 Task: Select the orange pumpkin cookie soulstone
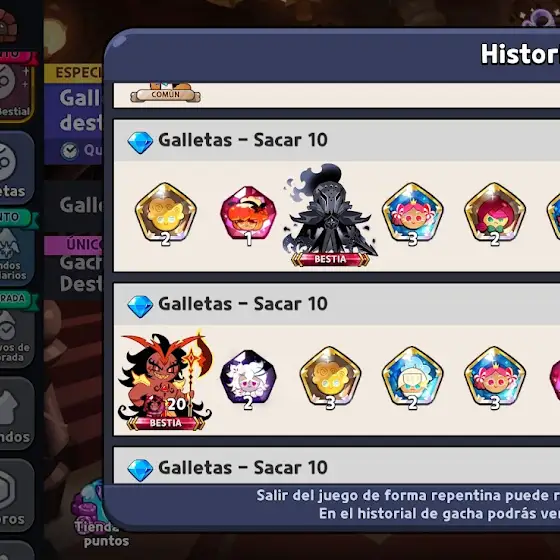tap(248, 215)
